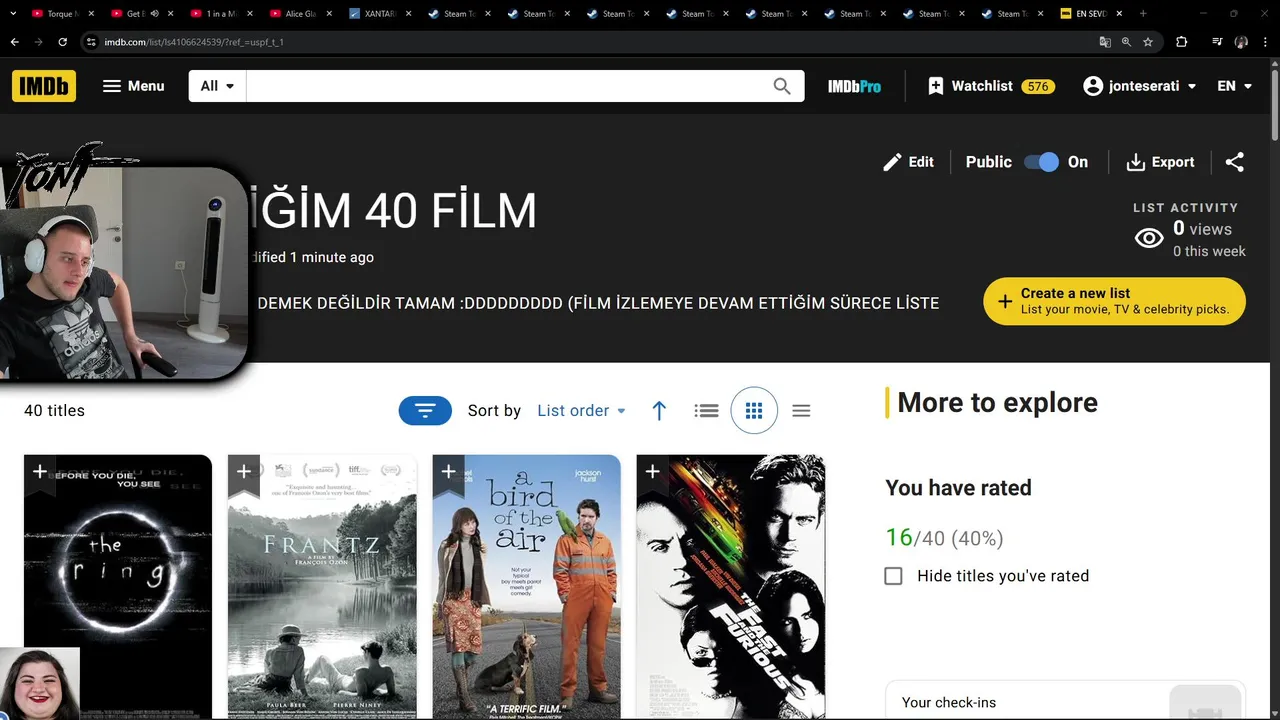Check Hide titles you've rated
Viewport: 1280px width, 720px height.
[893, 576]
